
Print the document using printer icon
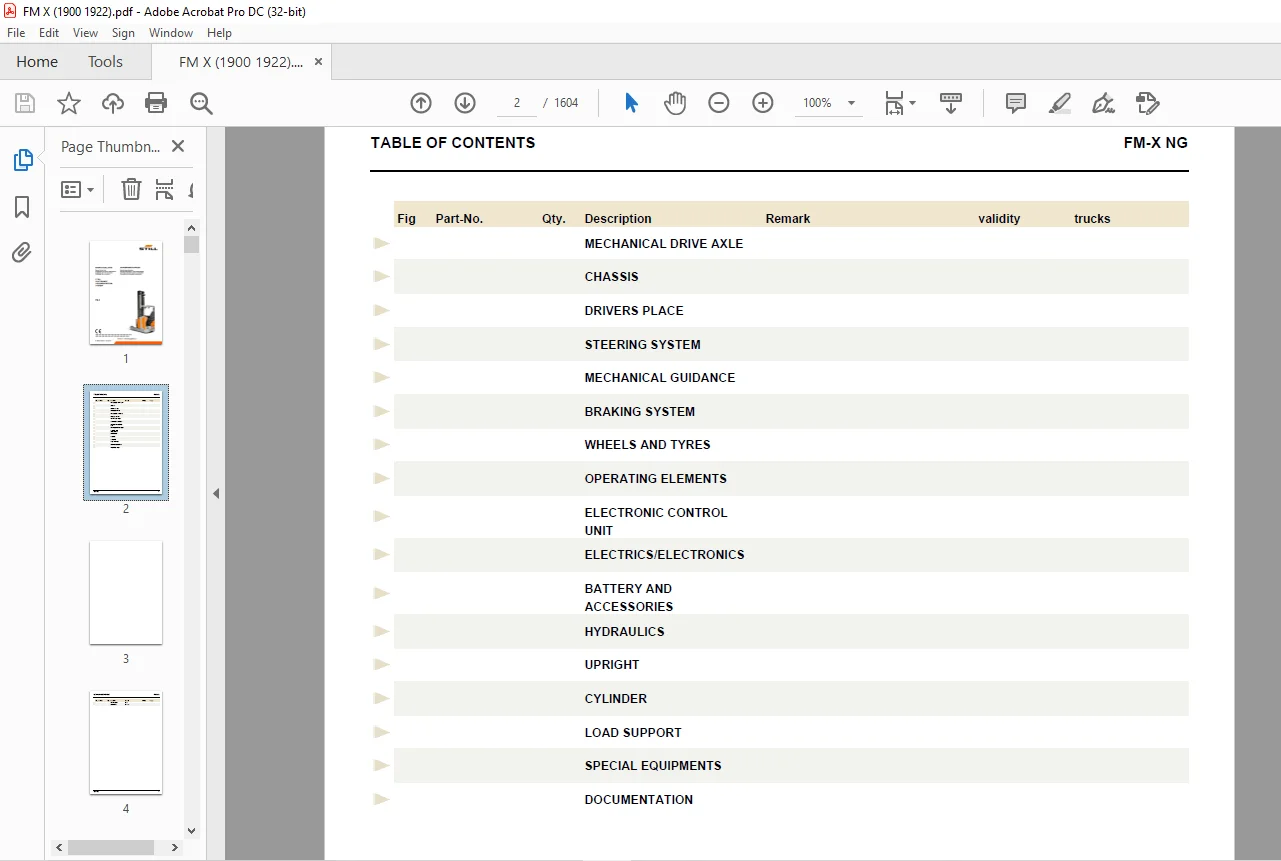coord(156,103)
